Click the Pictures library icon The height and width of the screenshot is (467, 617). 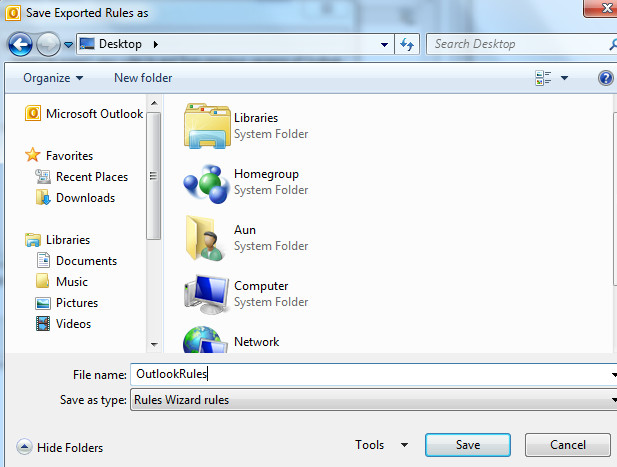pyautogui.click(x=43, y=303)
